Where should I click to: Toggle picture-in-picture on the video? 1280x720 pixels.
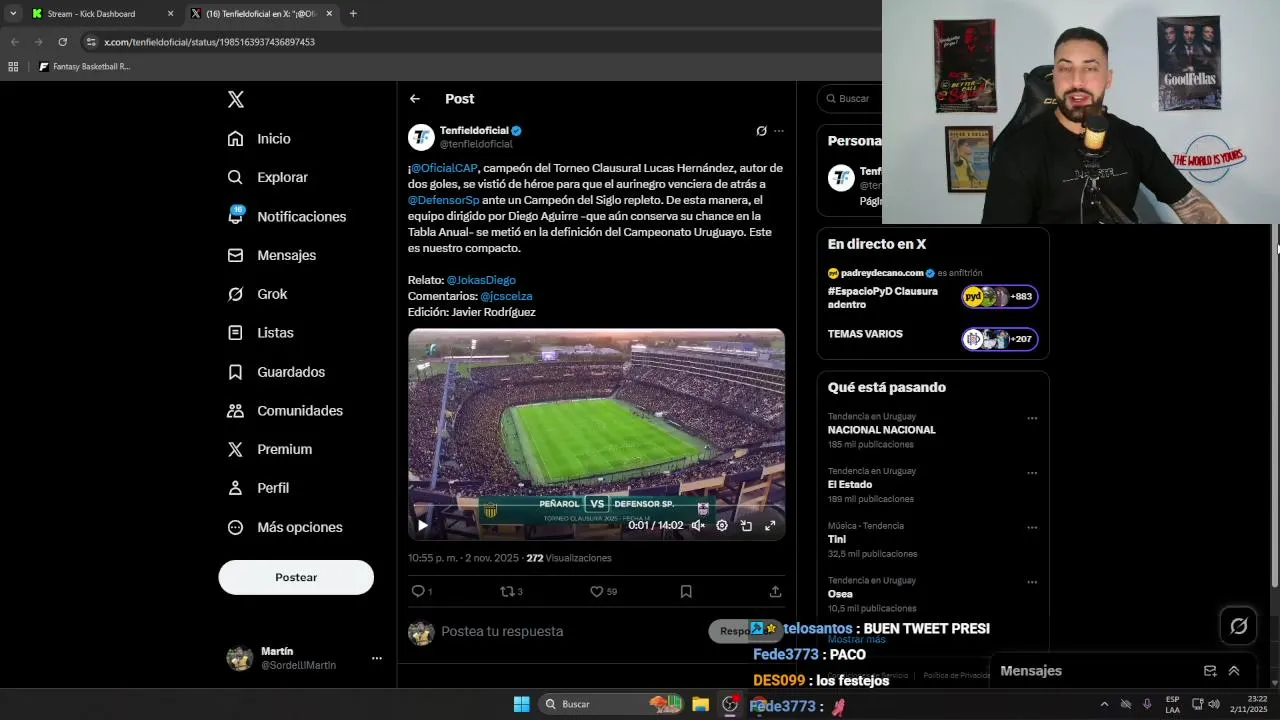(x=746, y=525)
